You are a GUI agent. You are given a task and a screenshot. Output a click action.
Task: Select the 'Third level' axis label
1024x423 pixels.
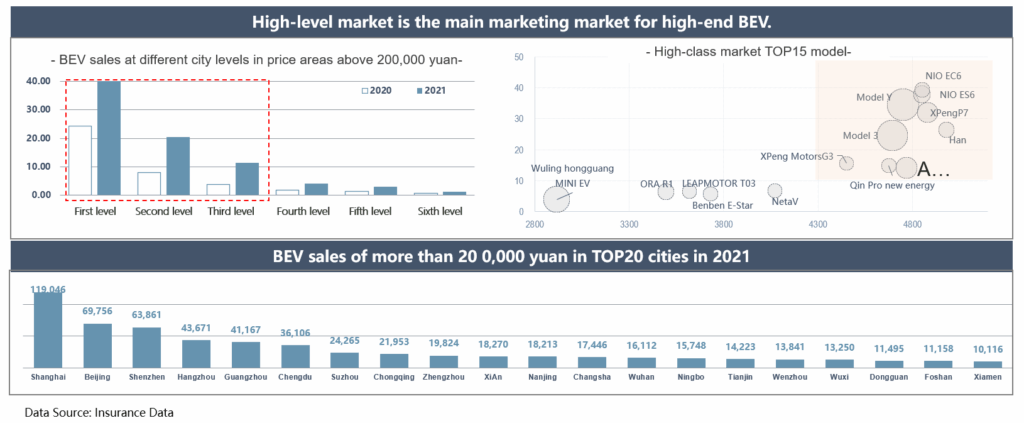(x=232, y=212)
